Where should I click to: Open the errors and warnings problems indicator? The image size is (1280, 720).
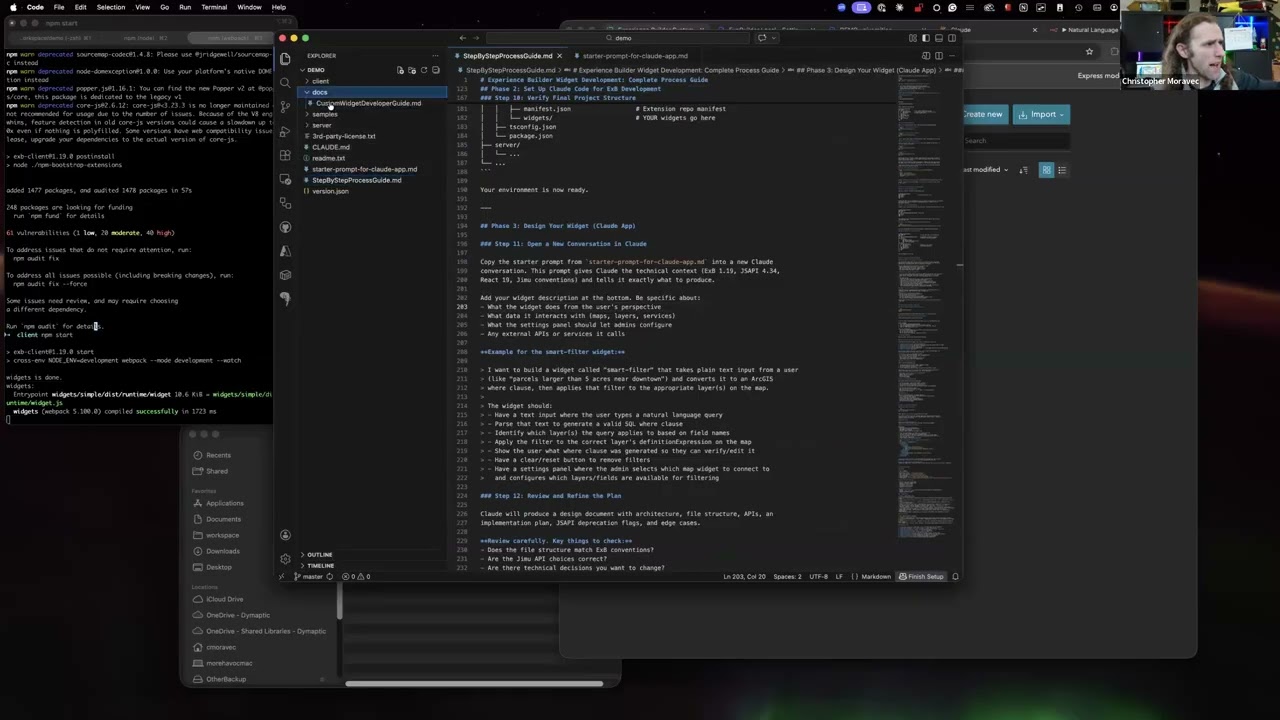356,577
